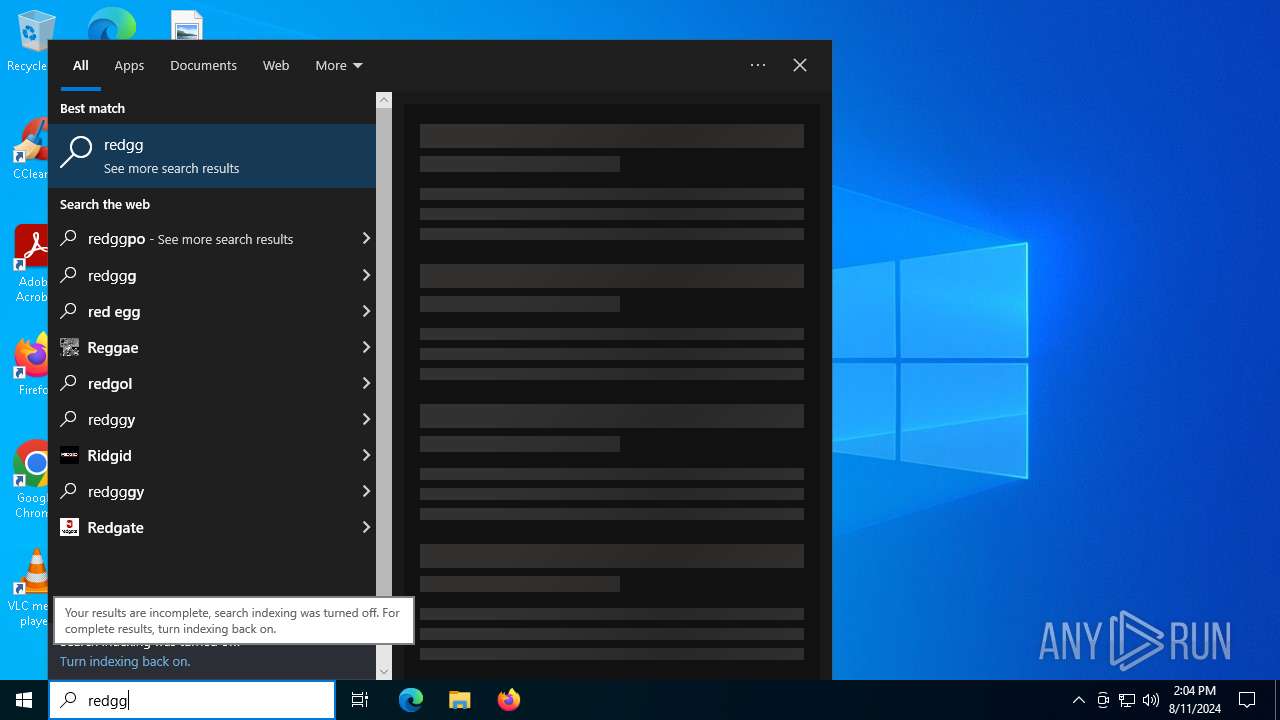Close the search panel

(800, 65)
